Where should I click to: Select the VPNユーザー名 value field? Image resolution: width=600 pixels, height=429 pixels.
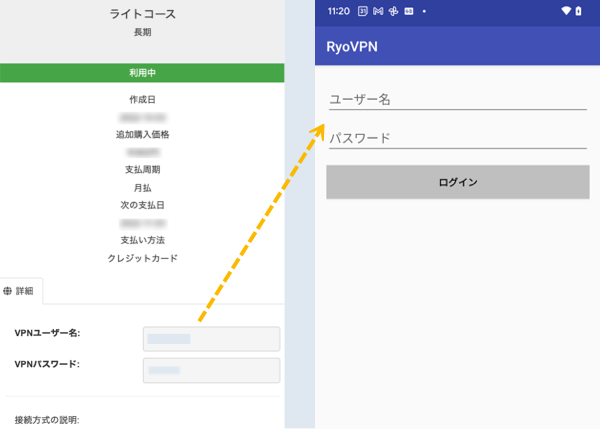[x=211, y=339]
